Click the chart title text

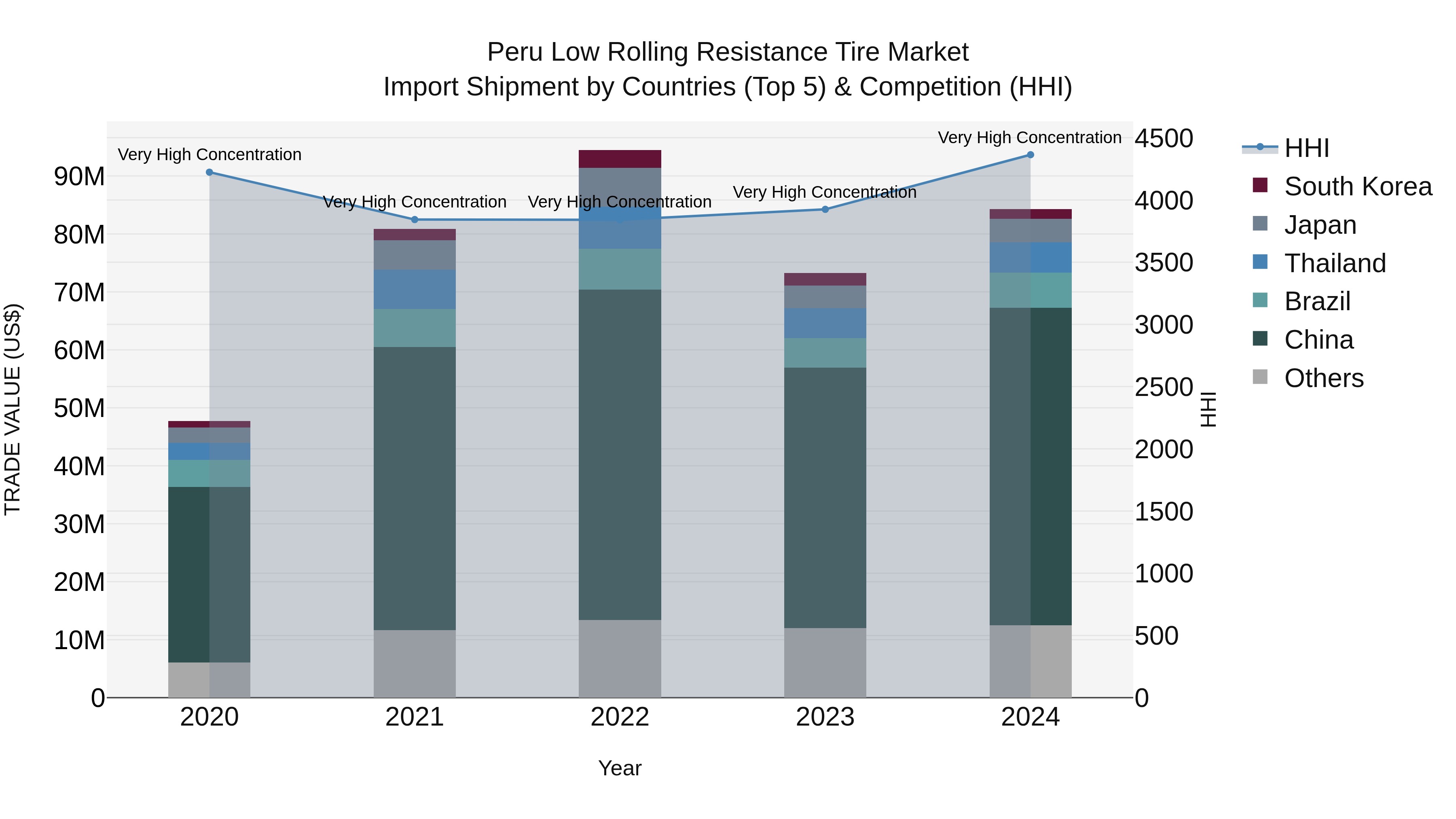tap(728, 69)
